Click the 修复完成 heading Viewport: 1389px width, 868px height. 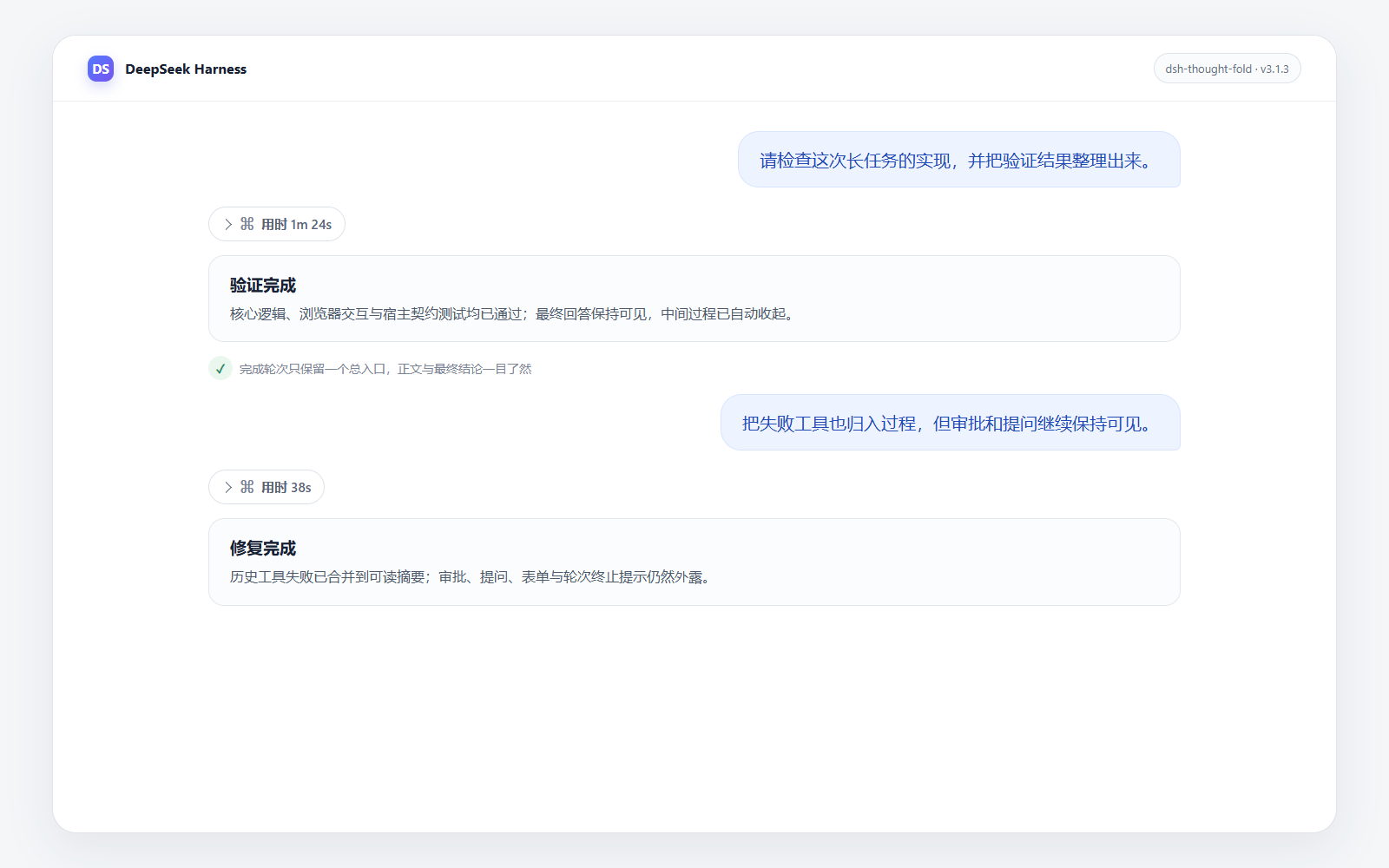coord(263,549)
